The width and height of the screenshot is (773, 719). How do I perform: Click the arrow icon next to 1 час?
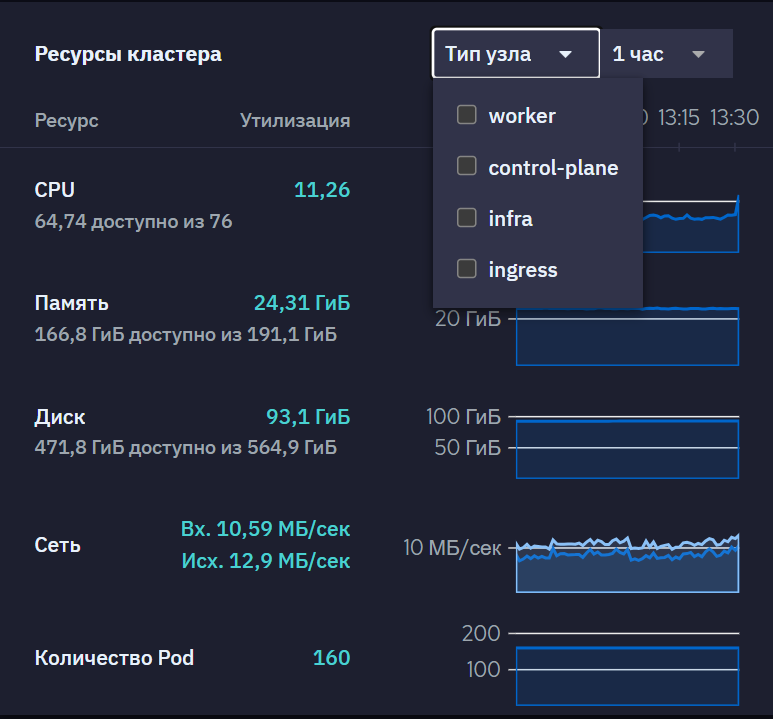tap(698, 54)
